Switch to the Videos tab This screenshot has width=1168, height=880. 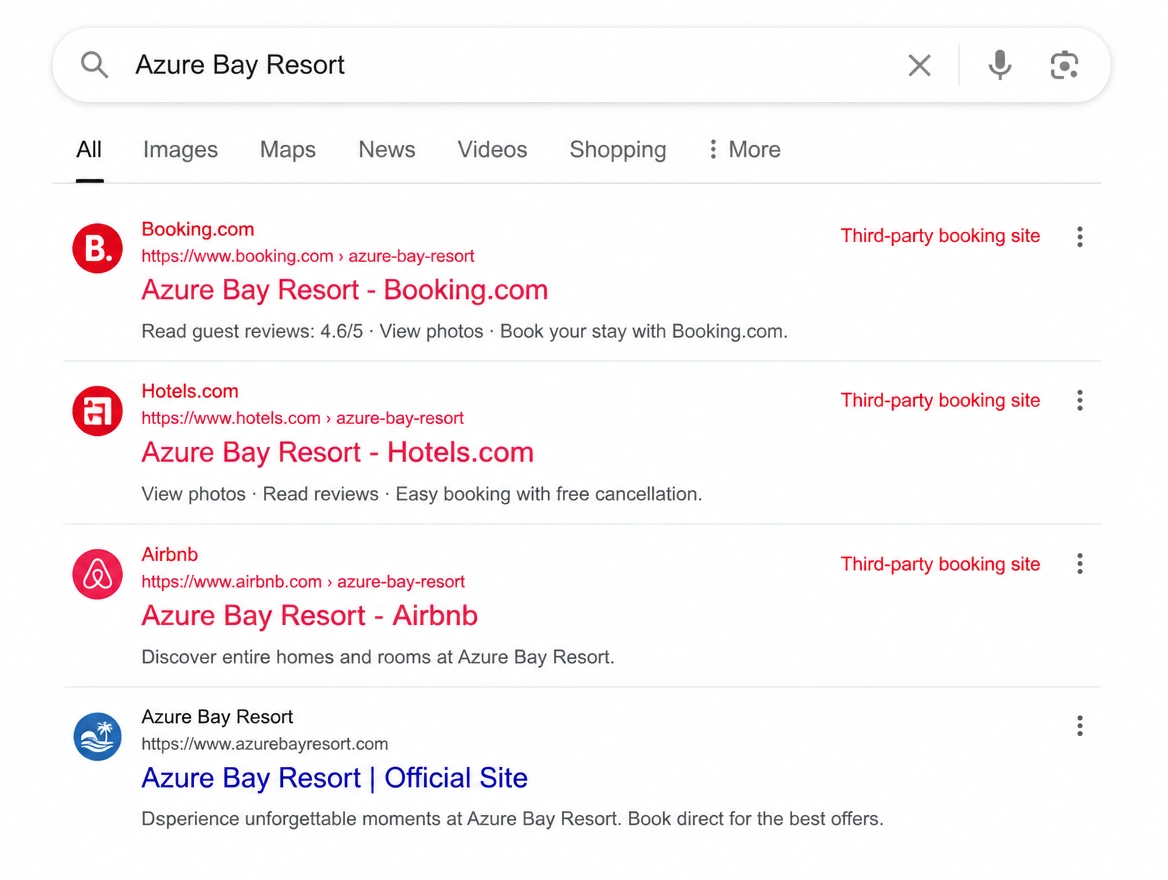coord(492,150)
